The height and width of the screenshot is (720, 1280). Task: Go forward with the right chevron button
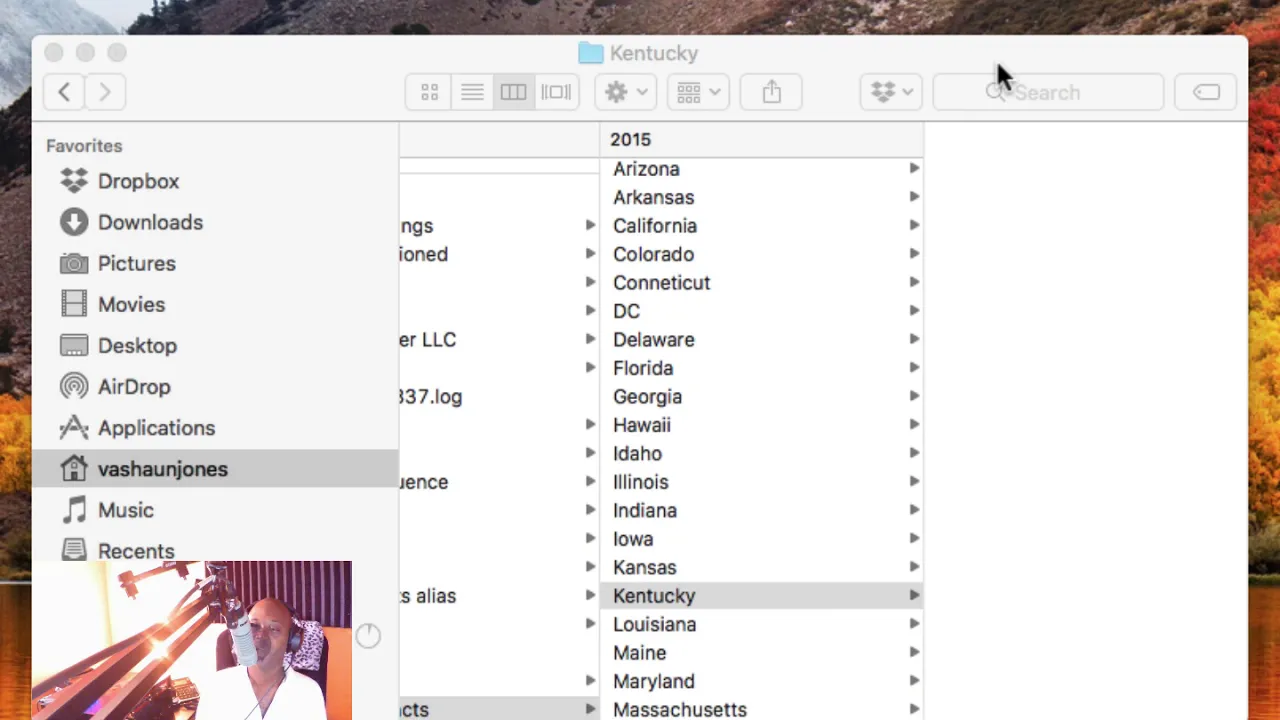pos(105,92)
